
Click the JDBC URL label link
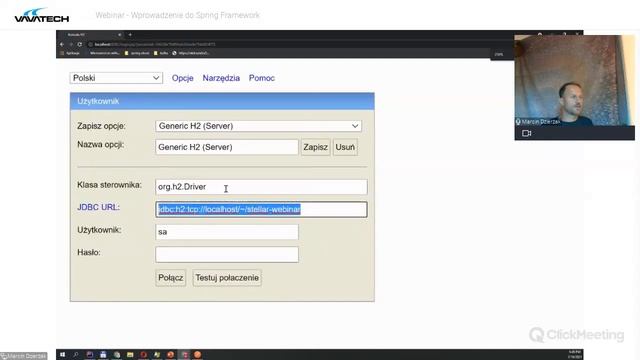point(98,207)
